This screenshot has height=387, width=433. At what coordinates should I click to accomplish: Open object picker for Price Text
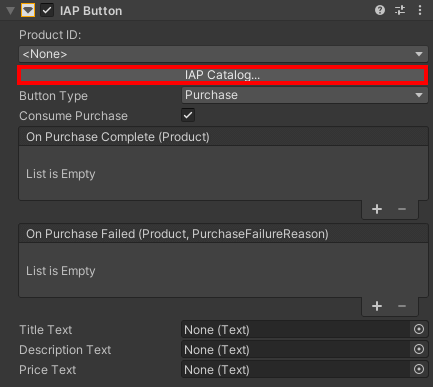[419, 369]
